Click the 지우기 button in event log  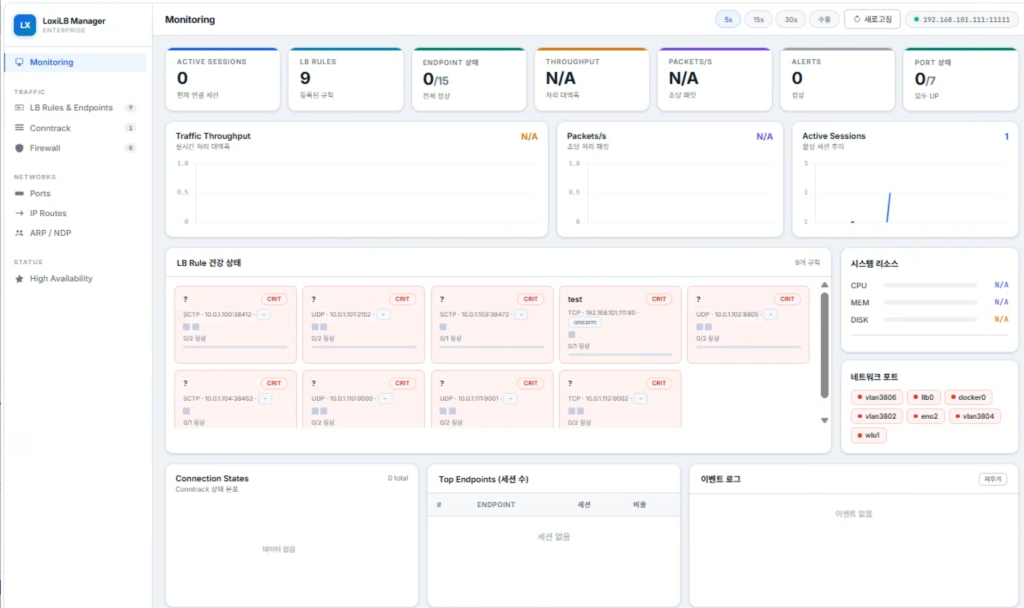pyautogui.click(x=993, y=479)
